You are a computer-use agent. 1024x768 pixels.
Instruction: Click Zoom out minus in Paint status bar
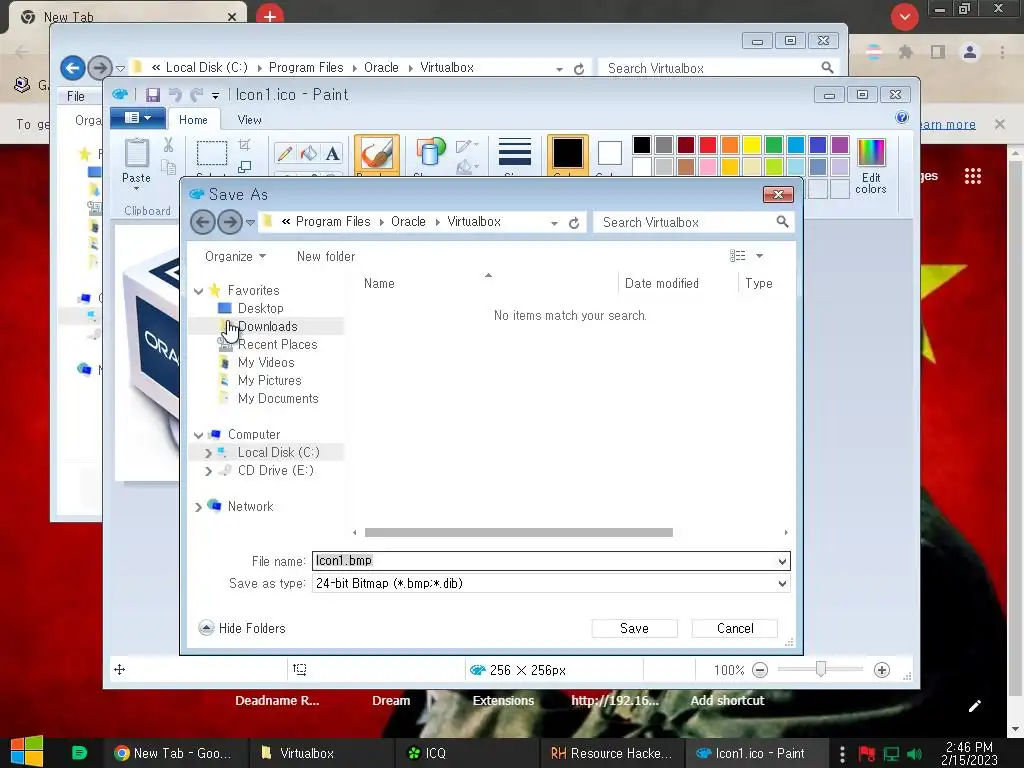coord(760,670)
